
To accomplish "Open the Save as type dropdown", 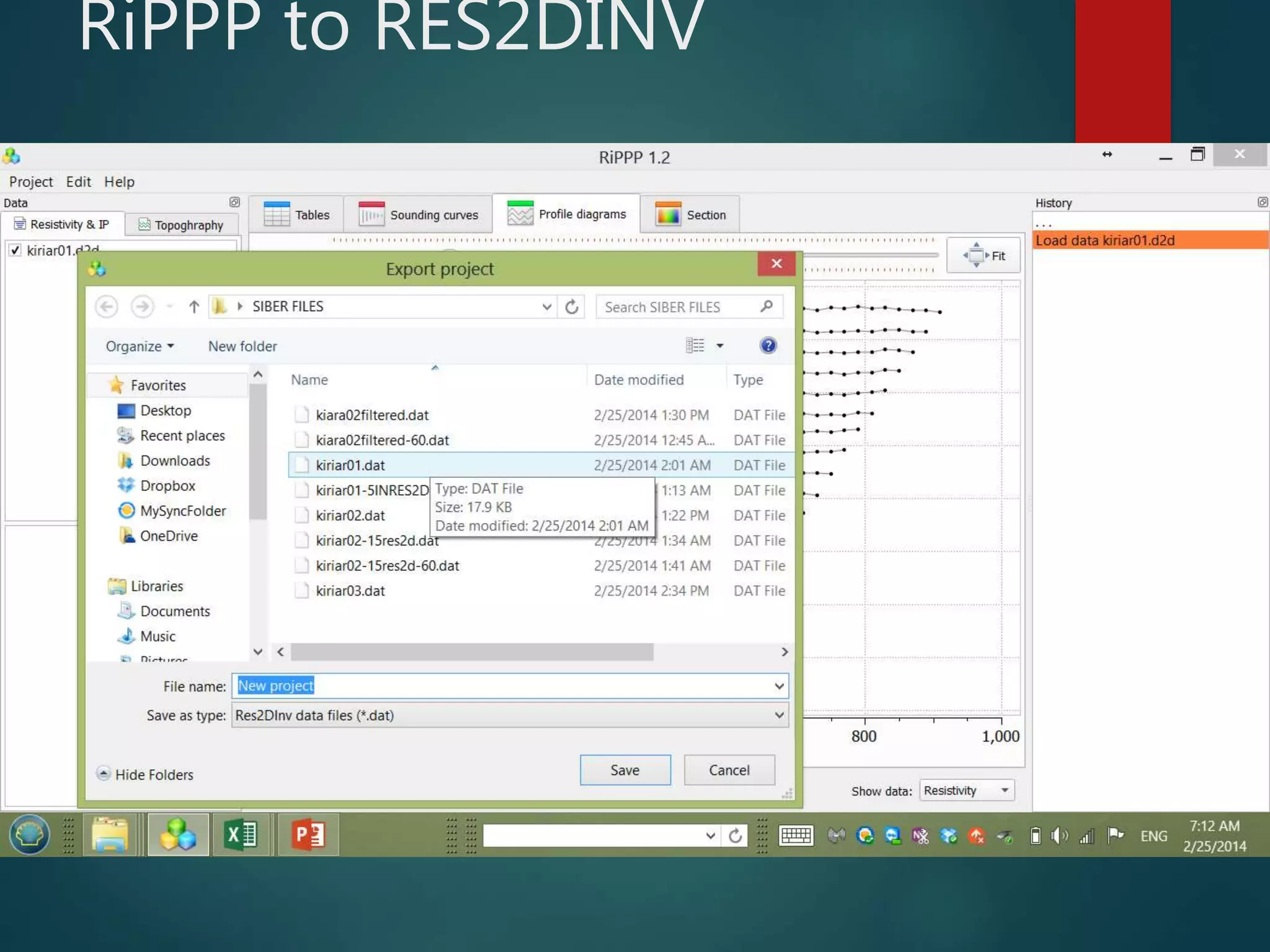I will pos(510,715).
